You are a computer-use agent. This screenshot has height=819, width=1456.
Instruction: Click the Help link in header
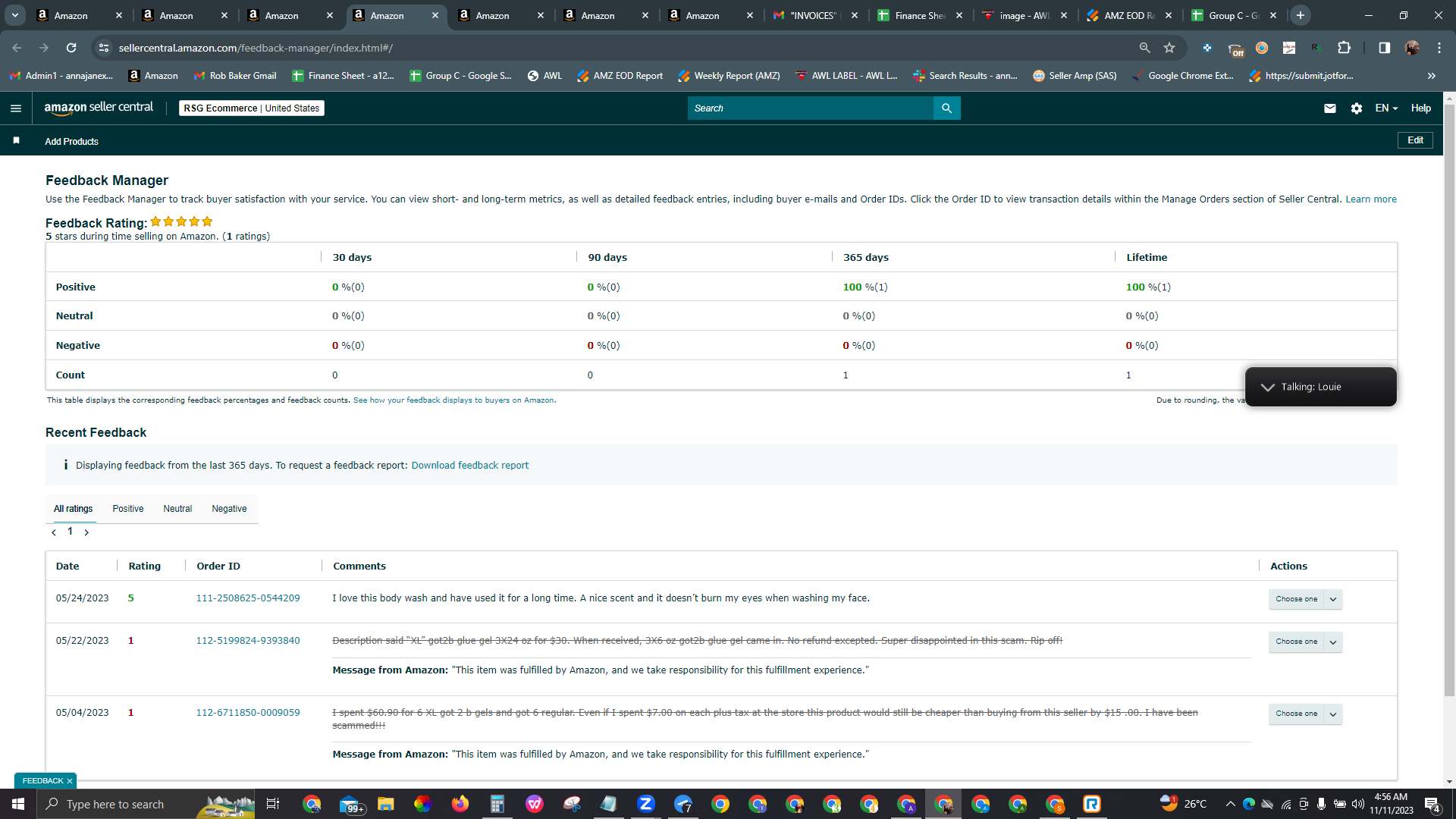[1421, 108]
